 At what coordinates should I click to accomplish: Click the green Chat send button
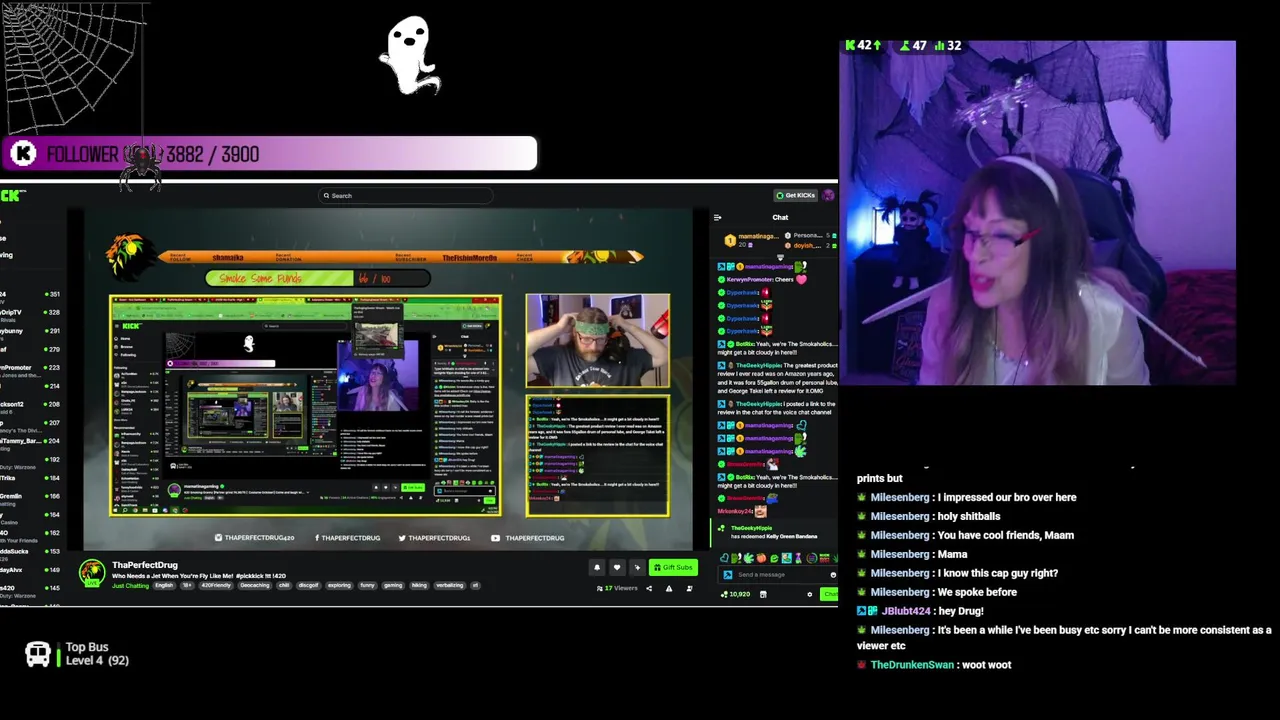(x=829, y=594)
